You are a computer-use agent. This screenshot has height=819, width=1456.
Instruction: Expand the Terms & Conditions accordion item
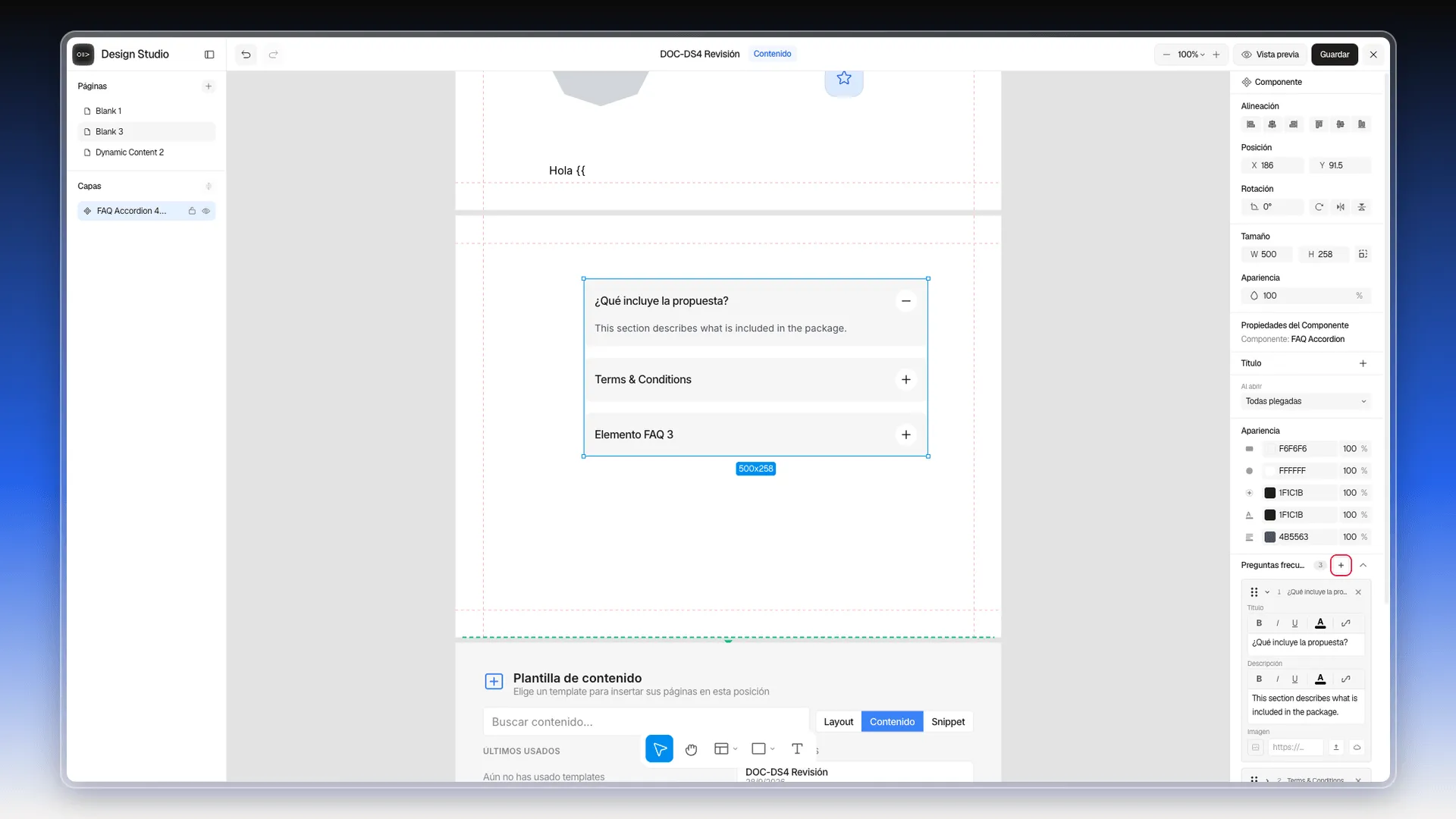point(905,380)
